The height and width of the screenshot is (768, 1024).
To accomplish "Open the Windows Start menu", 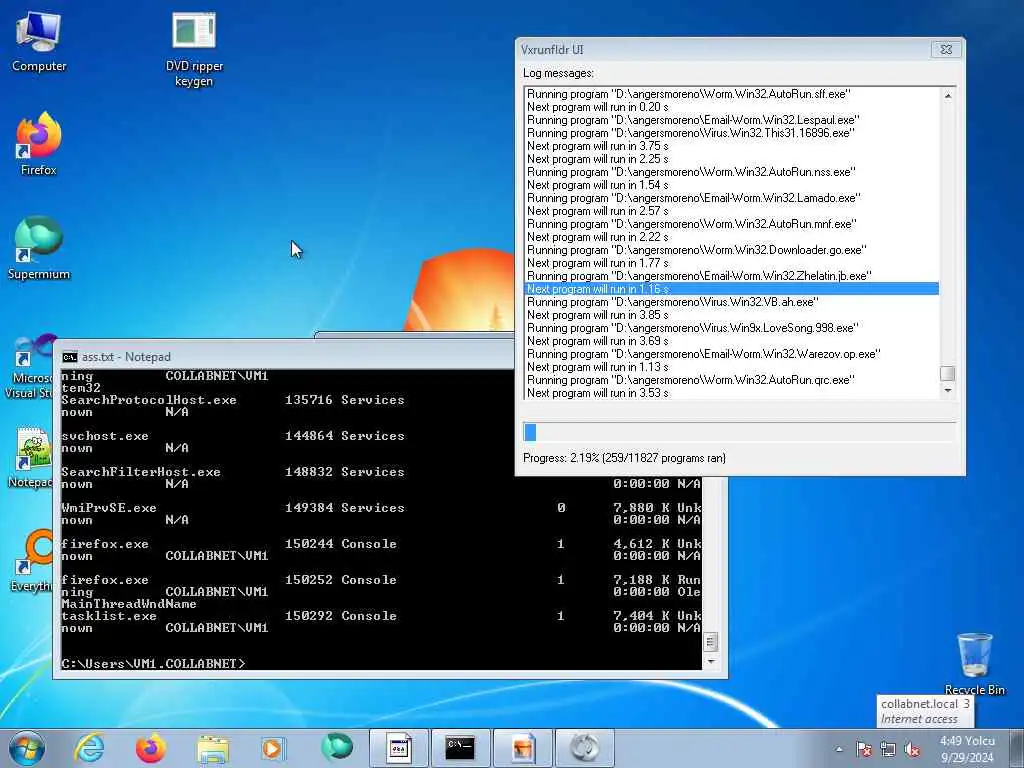I will (x=27, y=748).
